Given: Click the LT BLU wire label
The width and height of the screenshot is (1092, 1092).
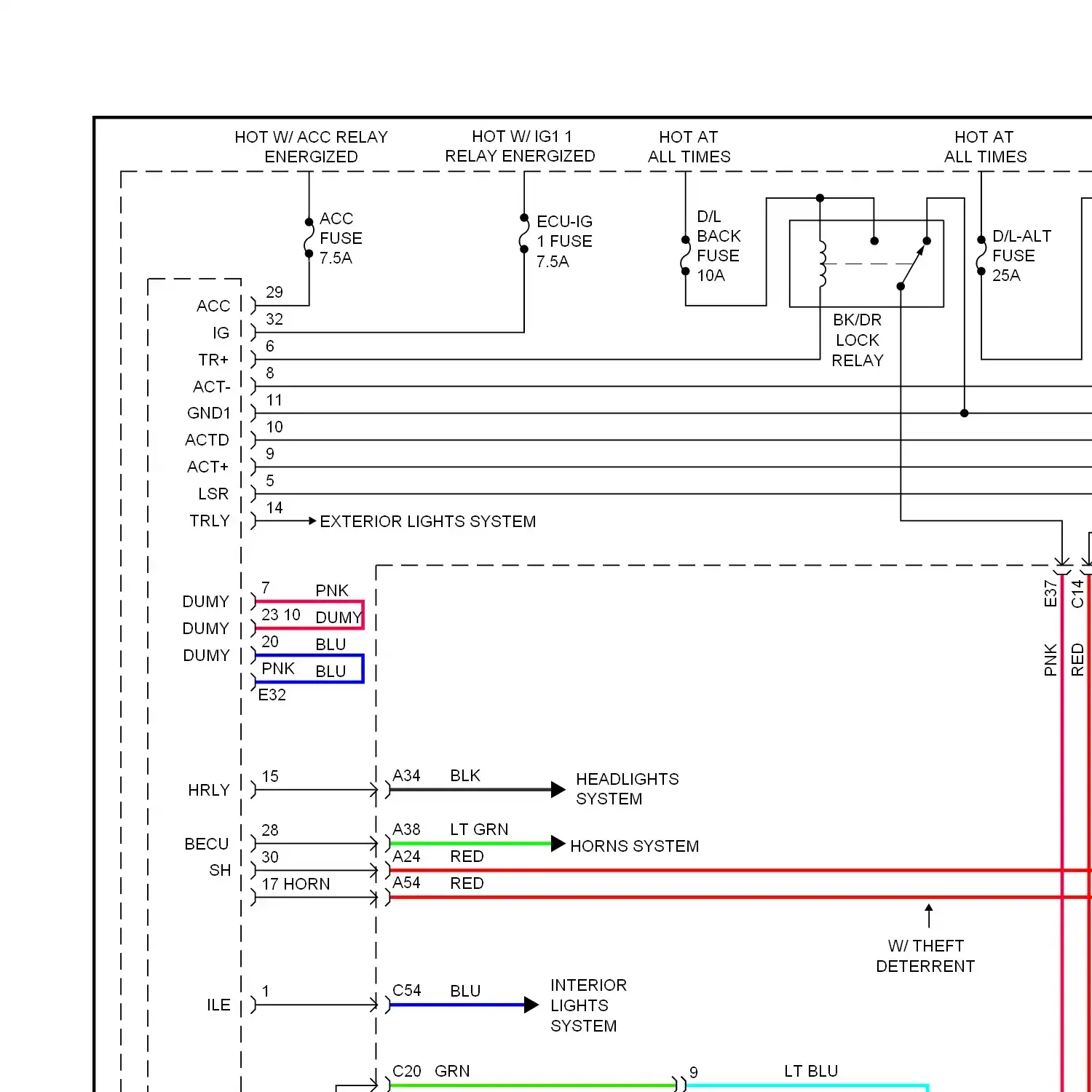Looking at the screenshot, I should (811, 1072).
